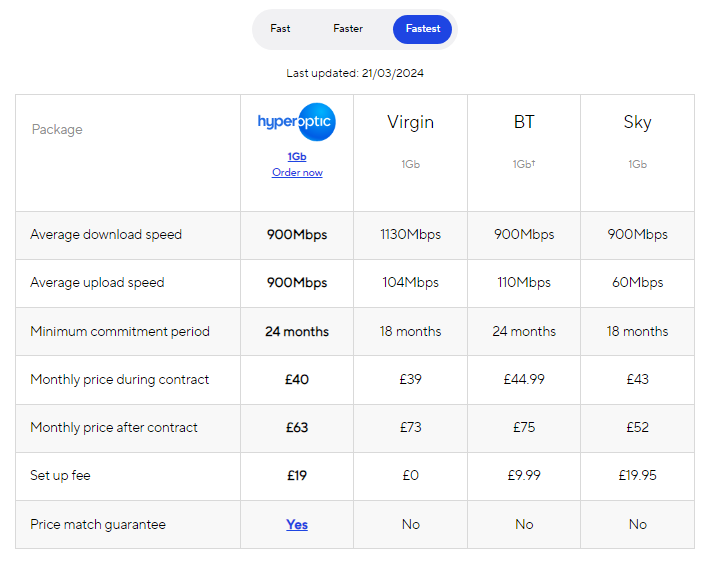Click the BT 1Gb package label

[x=524, y=164]
